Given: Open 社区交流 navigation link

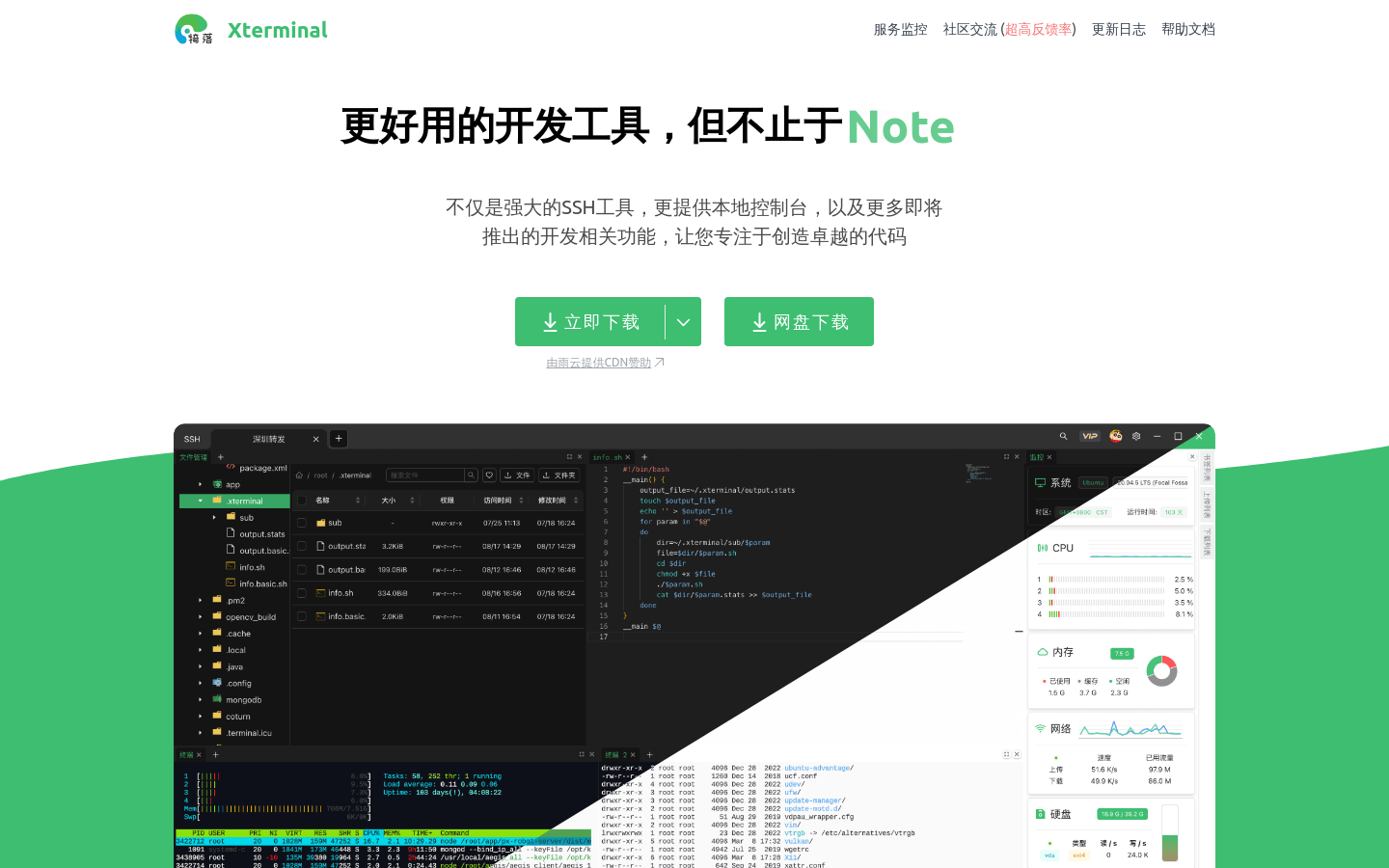Looking at the screenshot, I should click(x=1010, y=30).
